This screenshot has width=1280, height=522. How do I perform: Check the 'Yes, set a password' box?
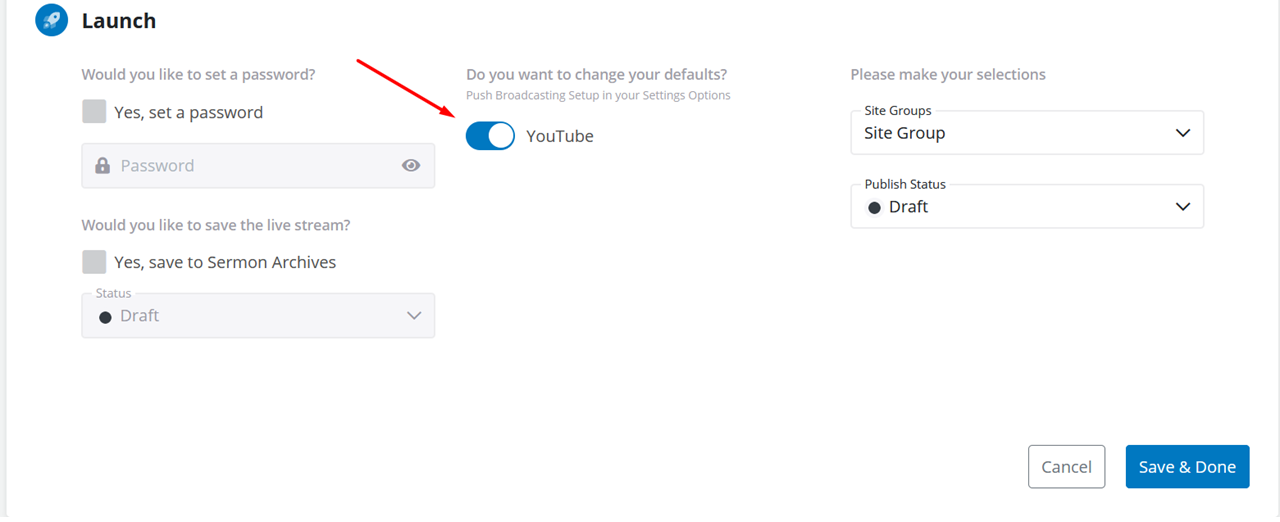point(94,112)
